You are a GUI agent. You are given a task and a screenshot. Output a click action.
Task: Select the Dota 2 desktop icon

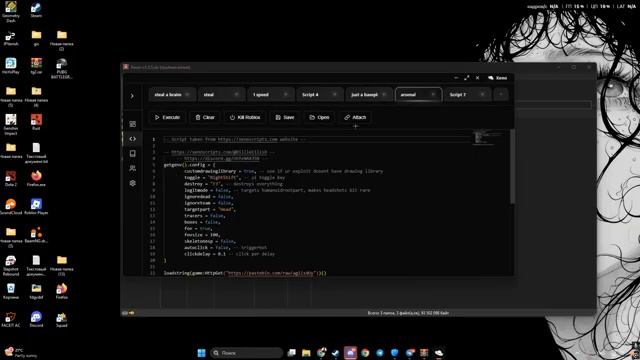11,178
